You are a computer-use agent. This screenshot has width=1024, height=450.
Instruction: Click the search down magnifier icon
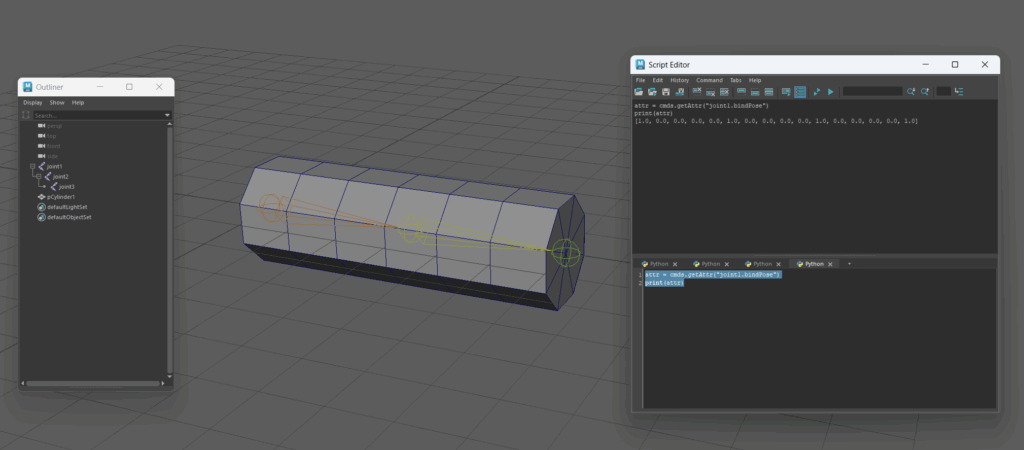point(911,92)
